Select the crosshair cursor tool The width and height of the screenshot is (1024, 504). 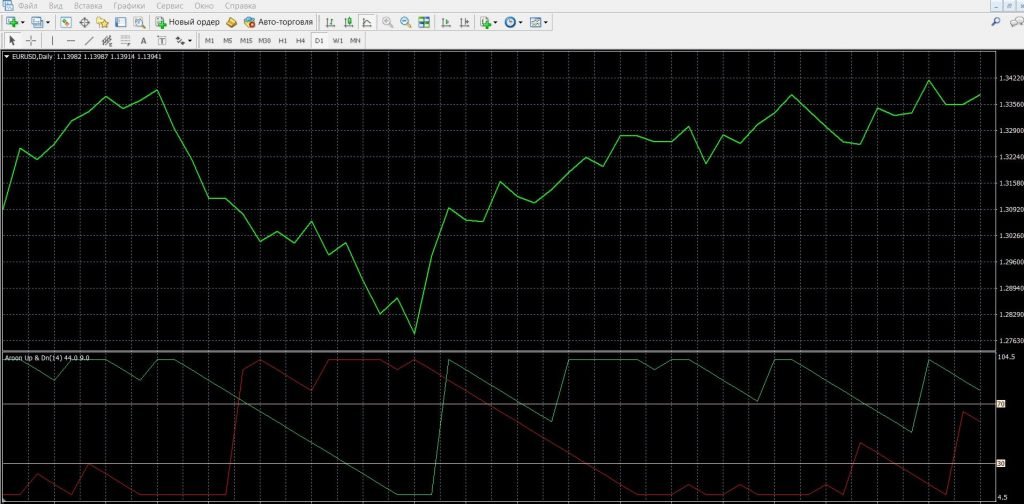point(31,40)
